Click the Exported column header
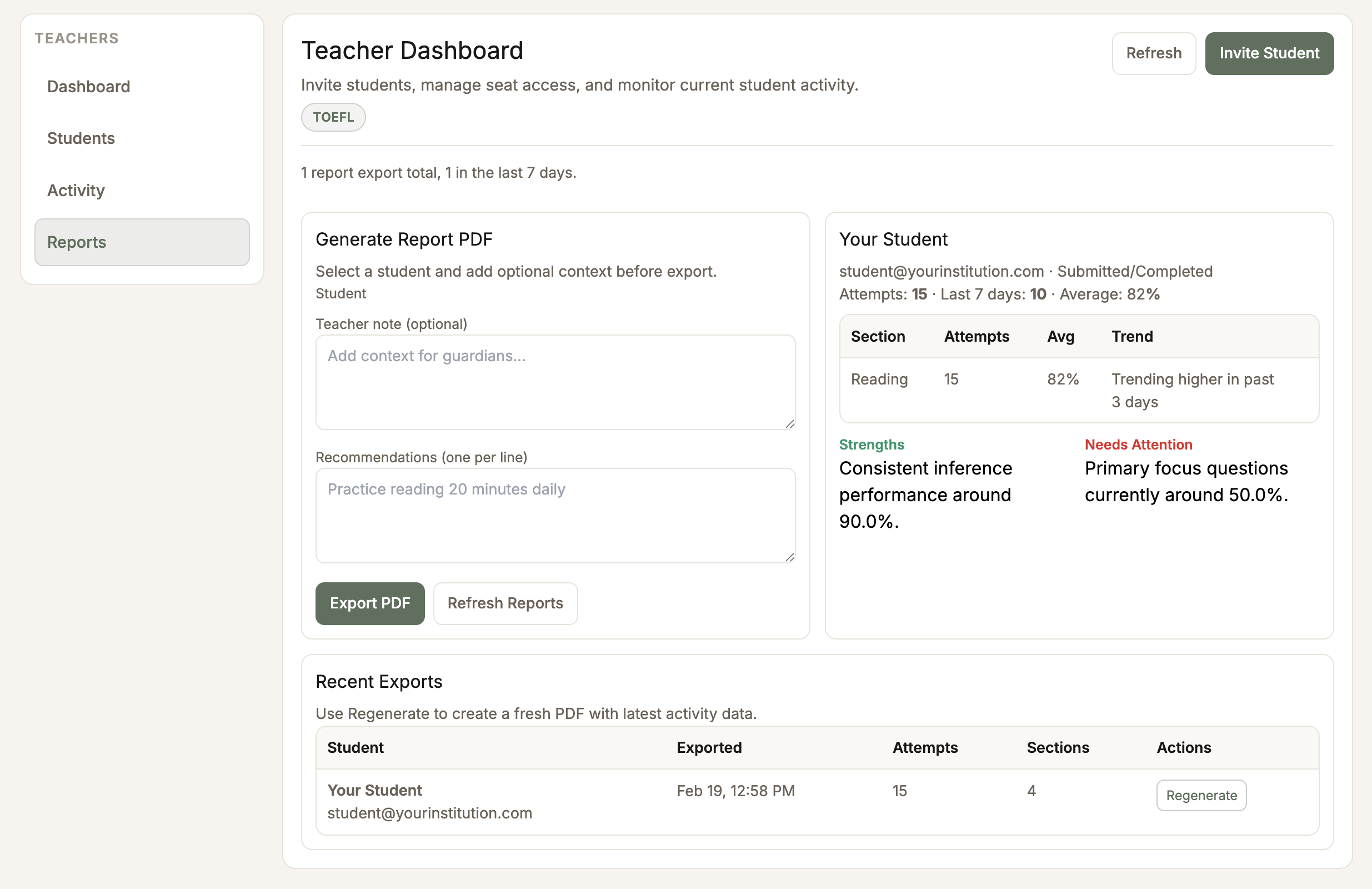This screenshot has width=1372, height=889. [x=708, y=747]
